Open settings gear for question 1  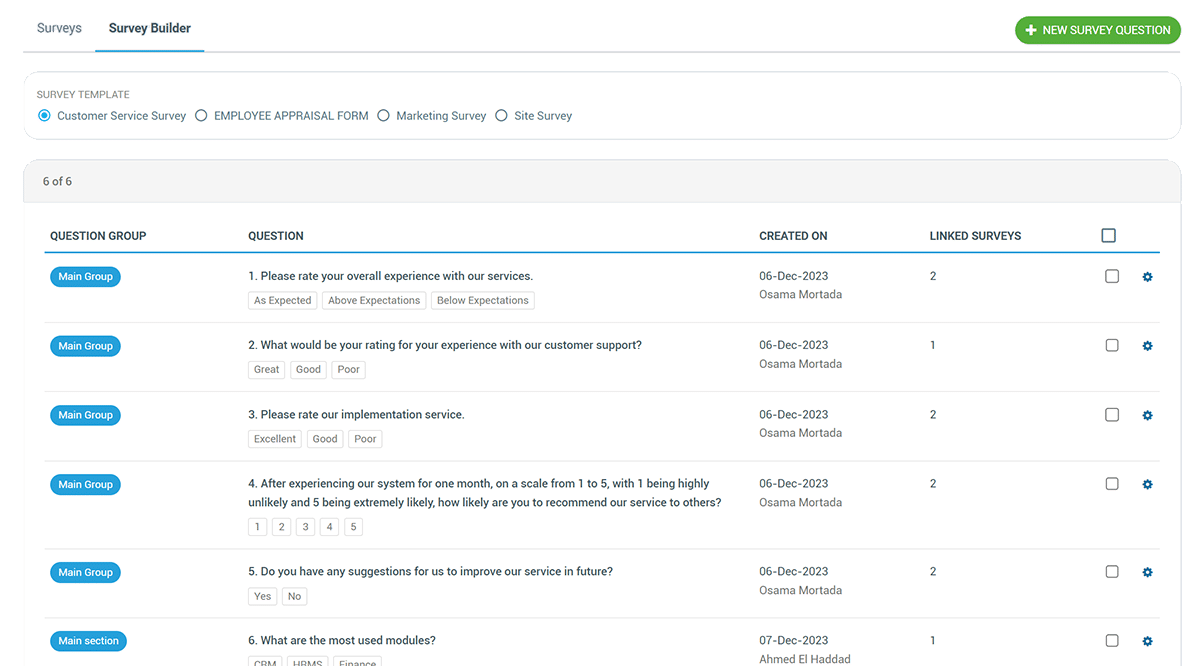click(1147, 276)
